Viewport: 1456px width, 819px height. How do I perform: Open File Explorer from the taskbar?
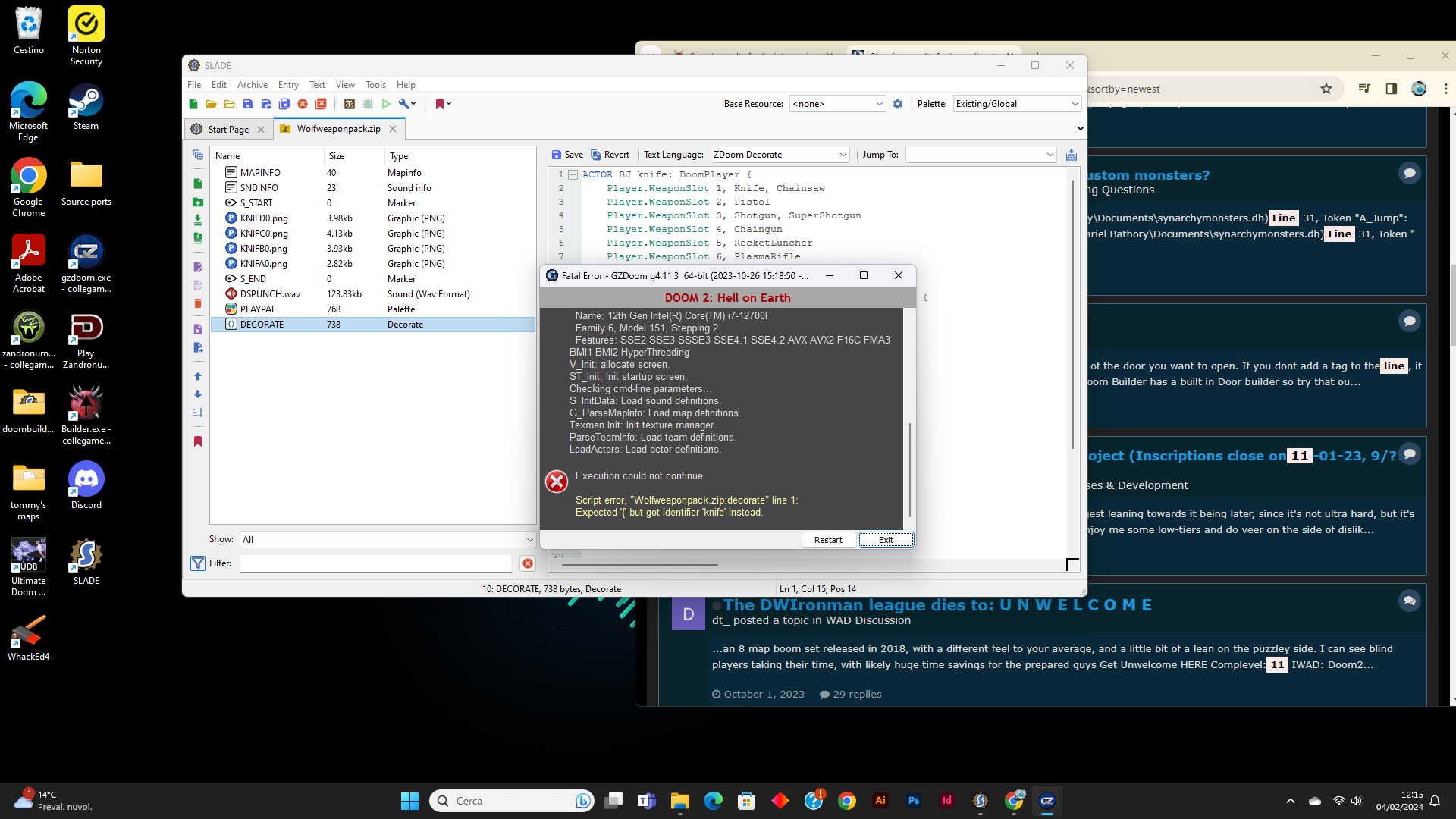[680, 801]
